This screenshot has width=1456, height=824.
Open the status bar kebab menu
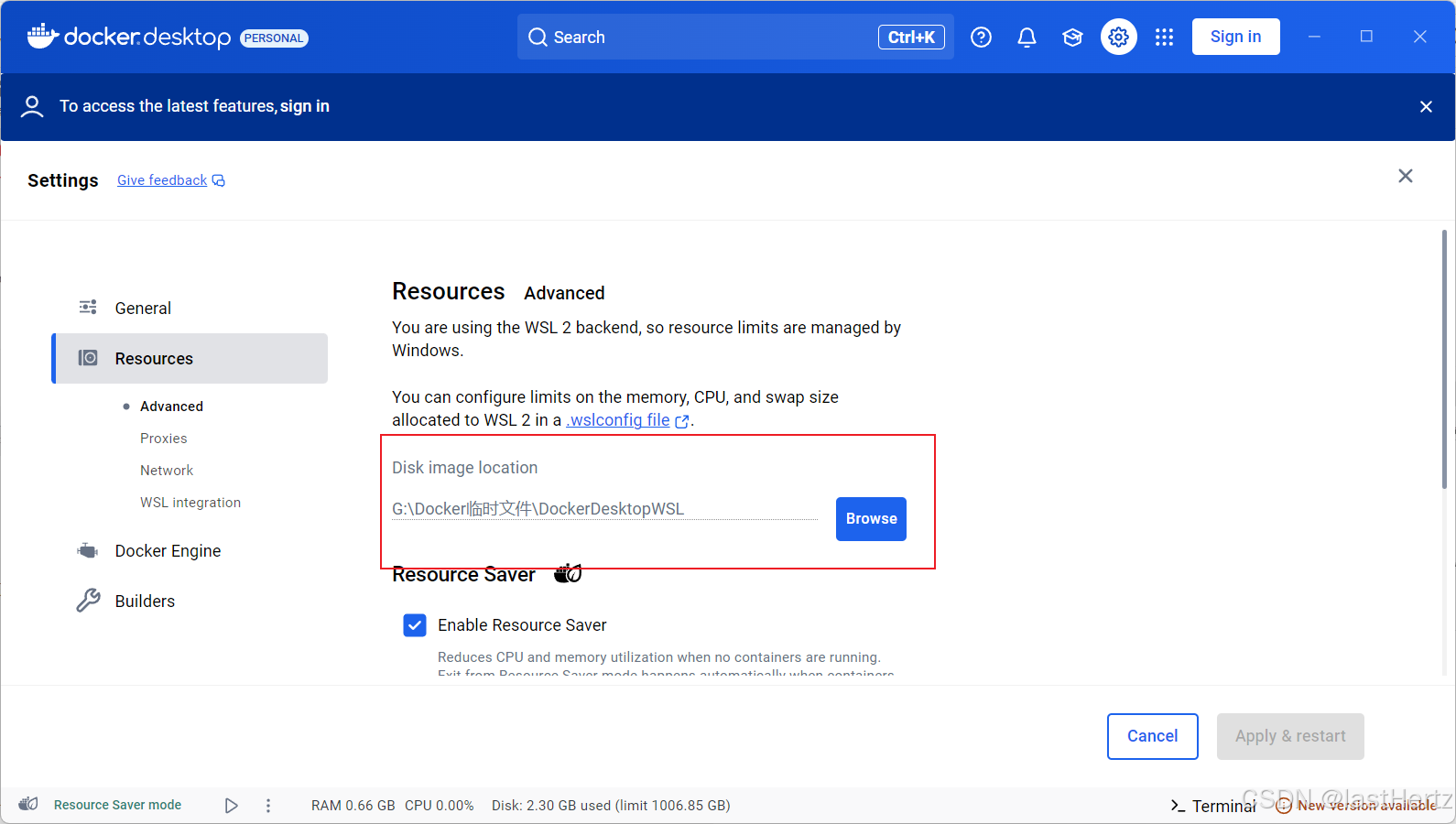coord(268,806)
